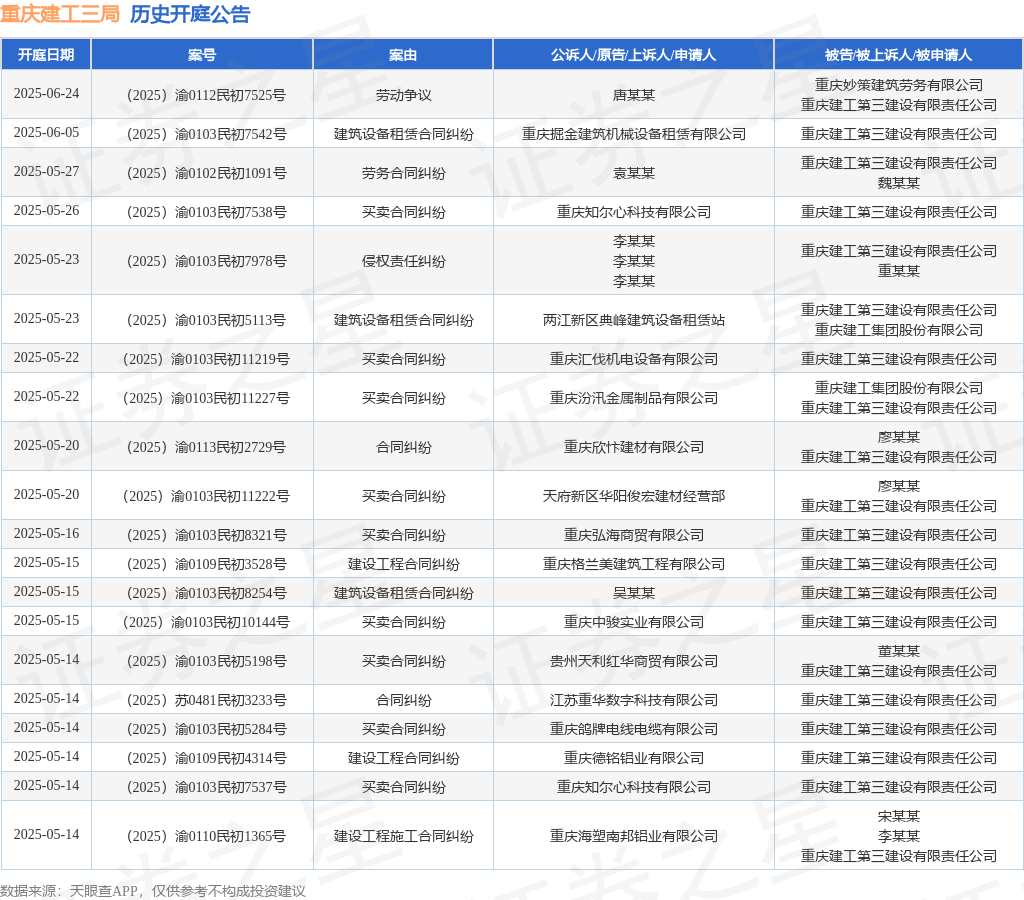This screenshot has width=1024, height=900.
Task: Select case number 渝0103民初5113号
Action: click(206, 320)
